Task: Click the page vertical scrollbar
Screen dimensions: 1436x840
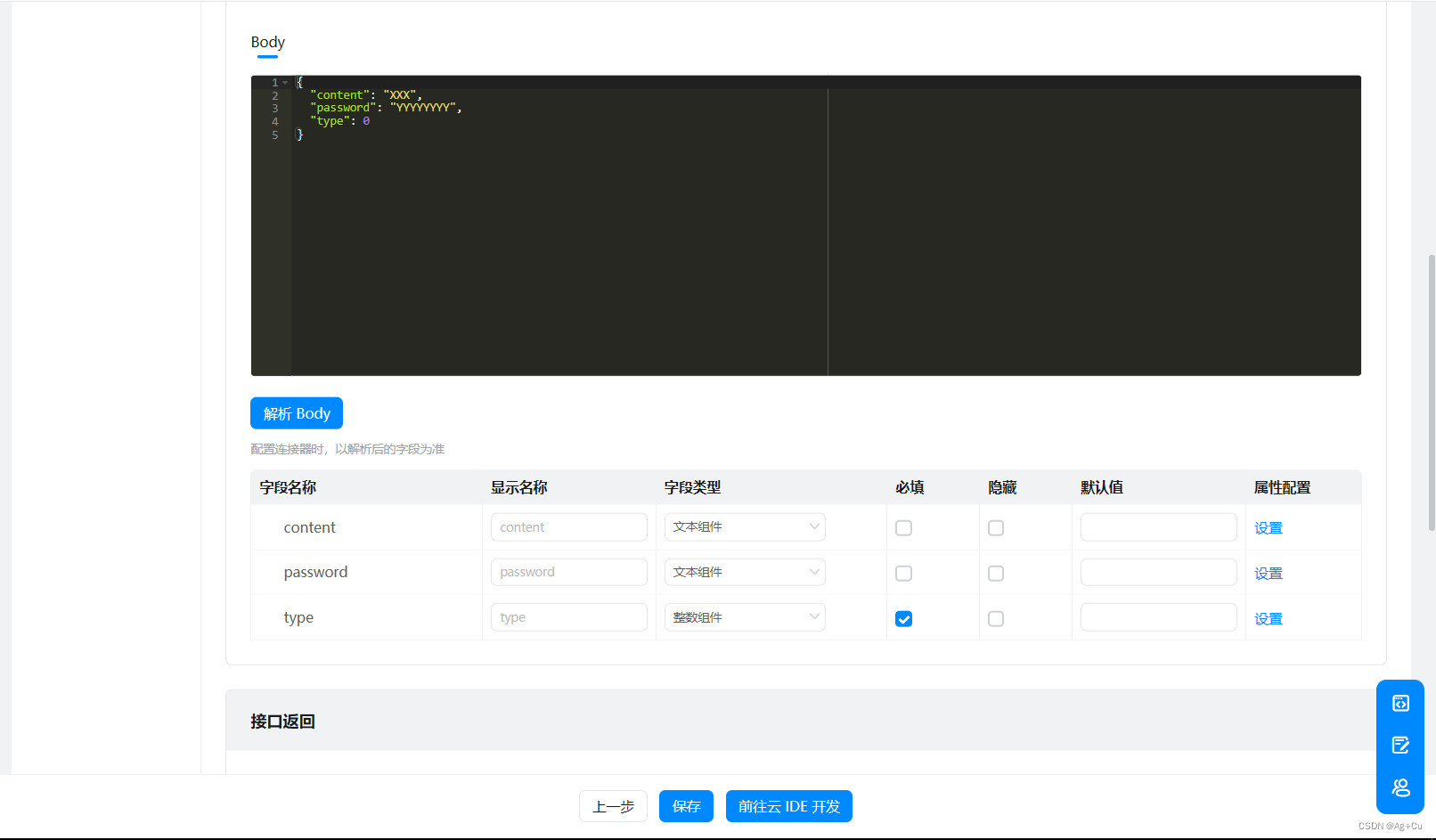Action: (1432, 392)
